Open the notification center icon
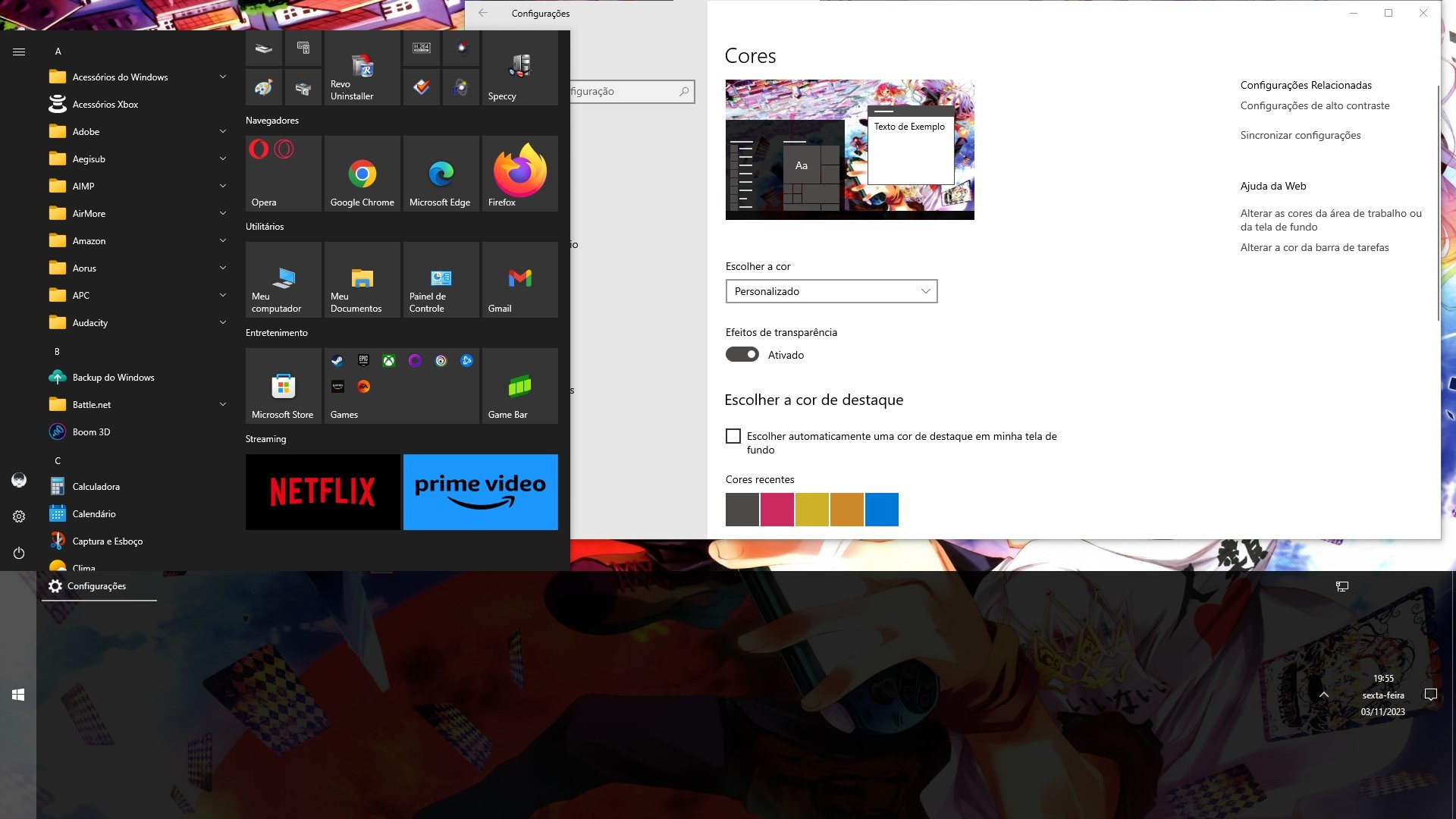 coord(1430,695)
